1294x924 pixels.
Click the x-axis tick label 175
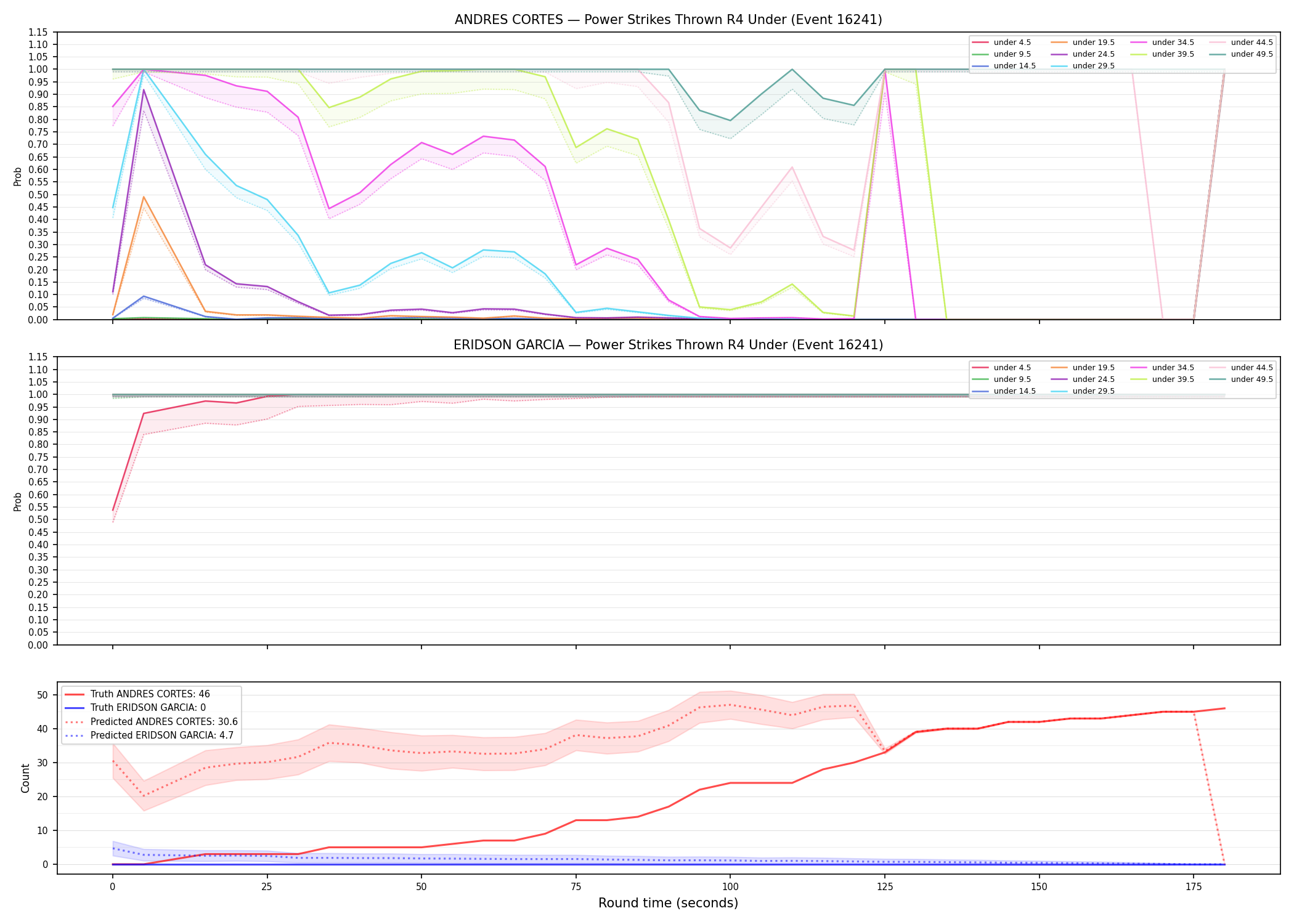[1194, 887]
